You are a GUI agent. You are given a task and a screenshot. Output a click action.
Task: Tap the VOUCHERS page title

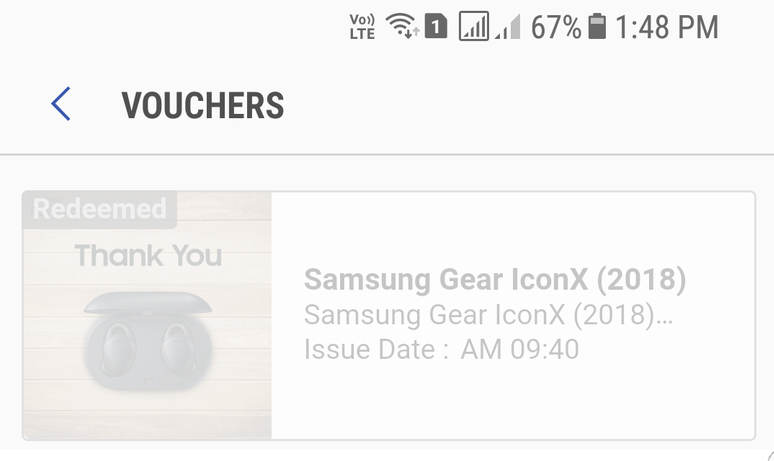pyautogui.click(x=203, y=106)
